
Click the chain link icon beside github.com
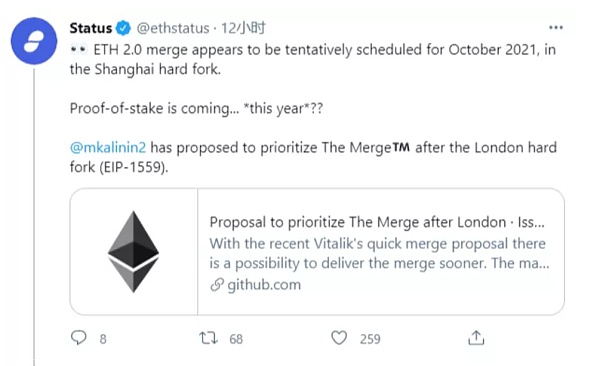point(217,285)
